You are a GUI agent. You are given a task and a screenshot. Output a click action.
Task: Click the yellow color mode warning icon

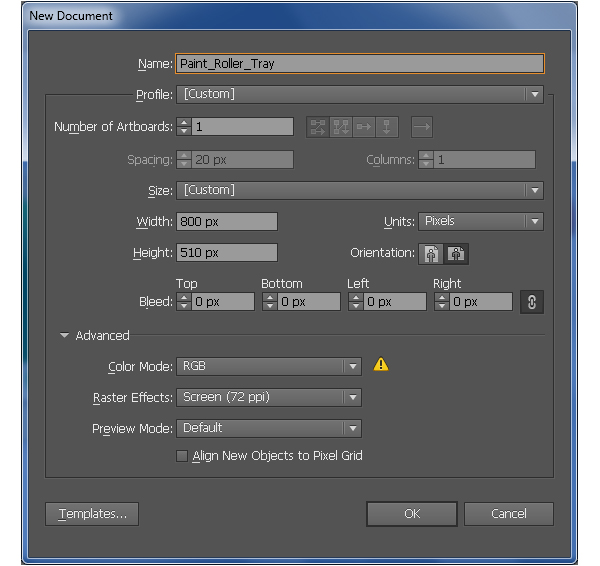pyautogui.click(x=381, y=364)
